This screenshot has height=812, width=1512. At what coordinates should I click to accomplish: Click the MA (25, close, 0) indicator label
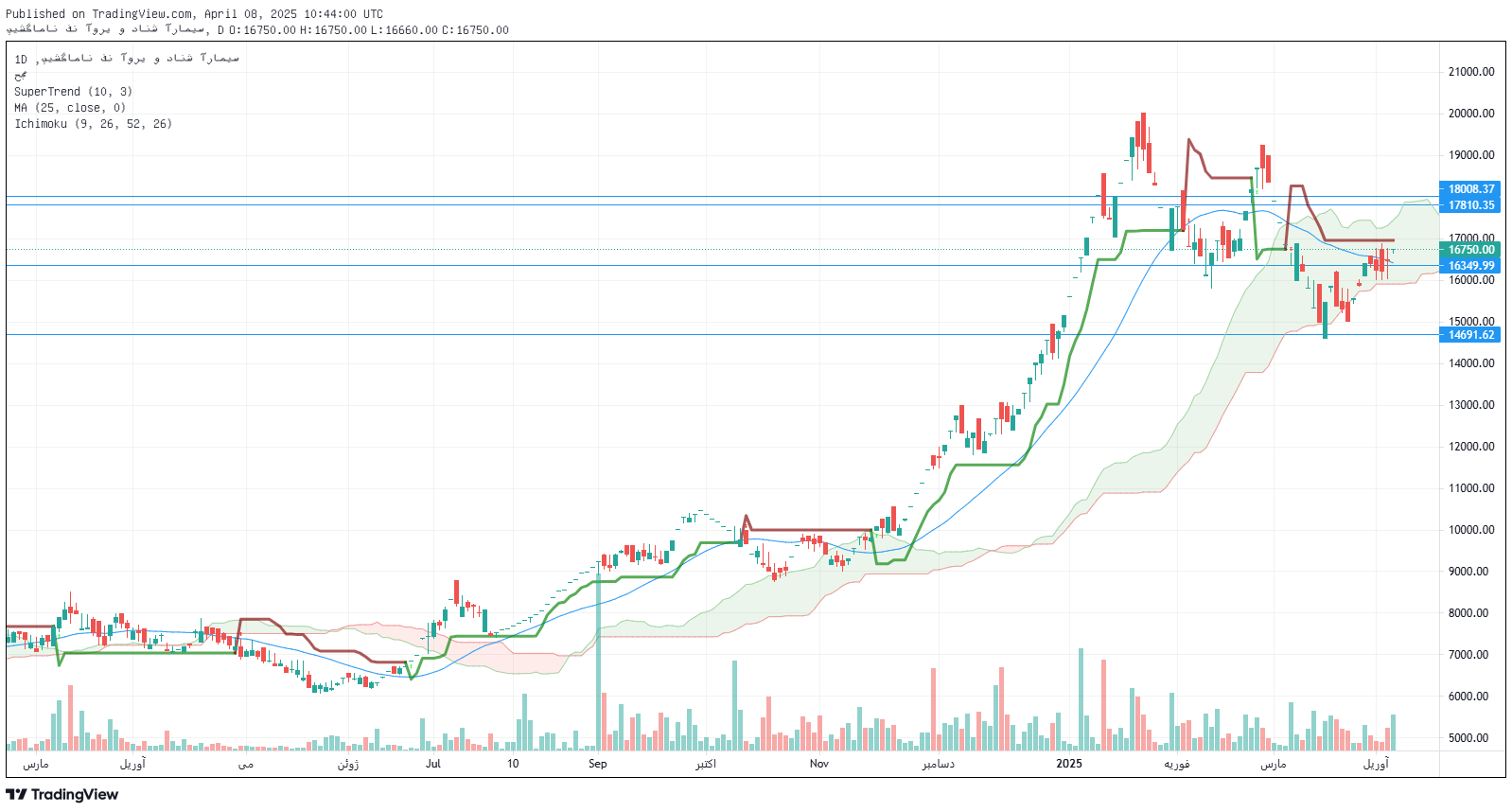tap(69, 108)
